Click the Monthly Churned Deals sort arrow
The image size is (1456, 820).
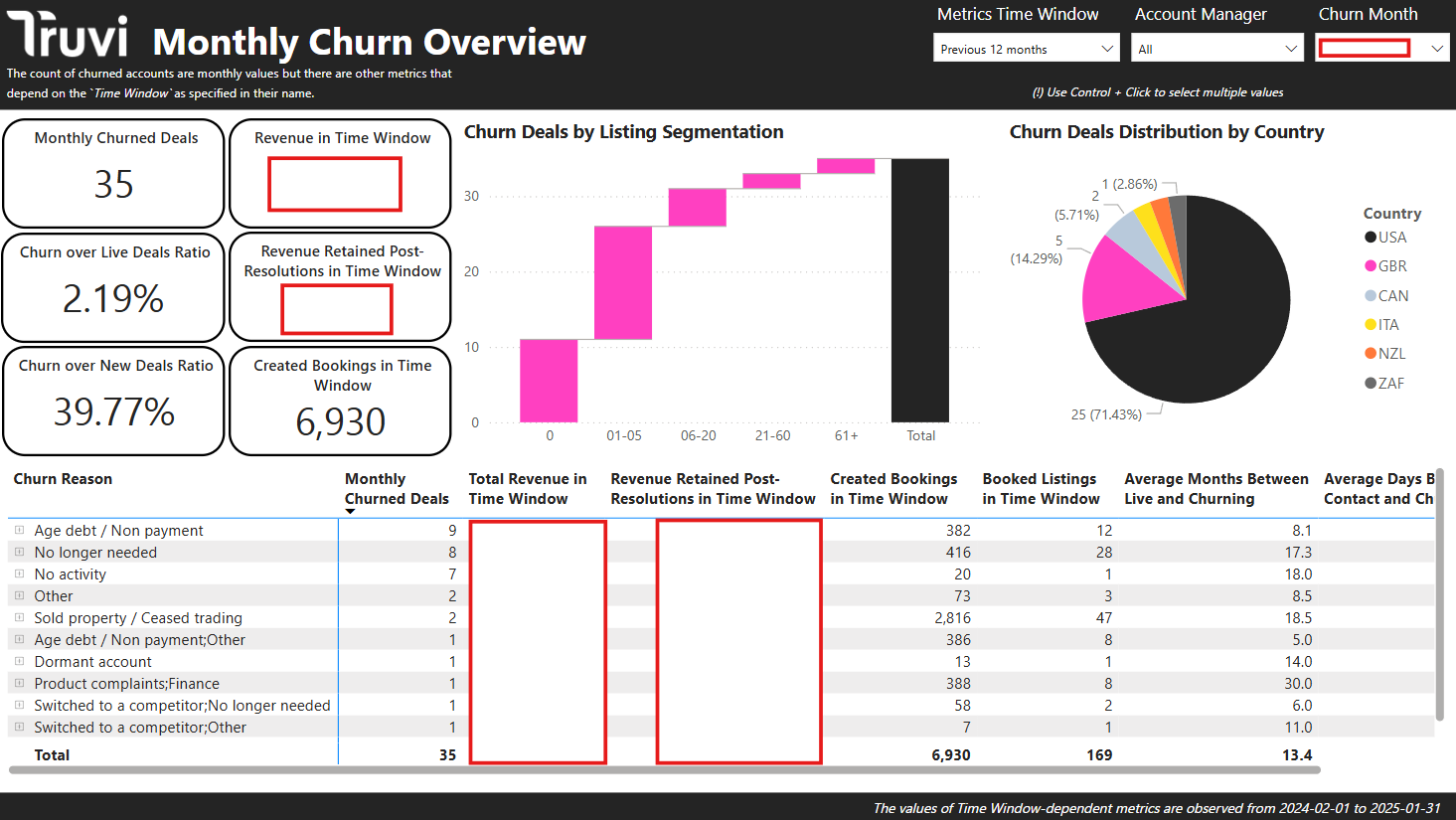coord(350,512)
